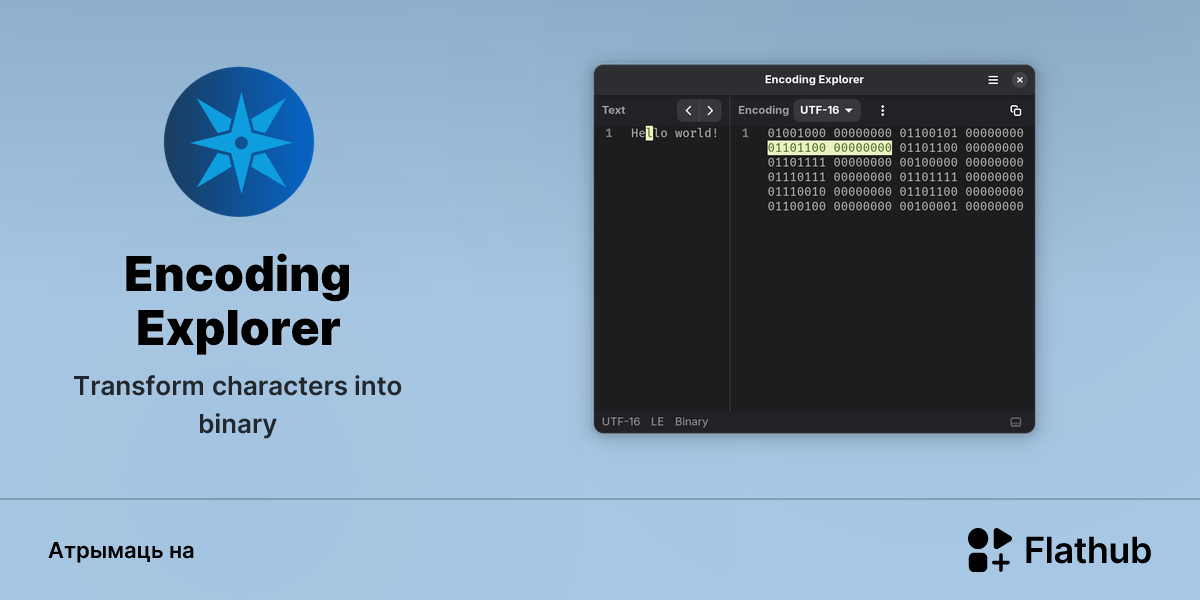
Task: Click the last byte group 00100001 in output
Action: coord(928,206)
